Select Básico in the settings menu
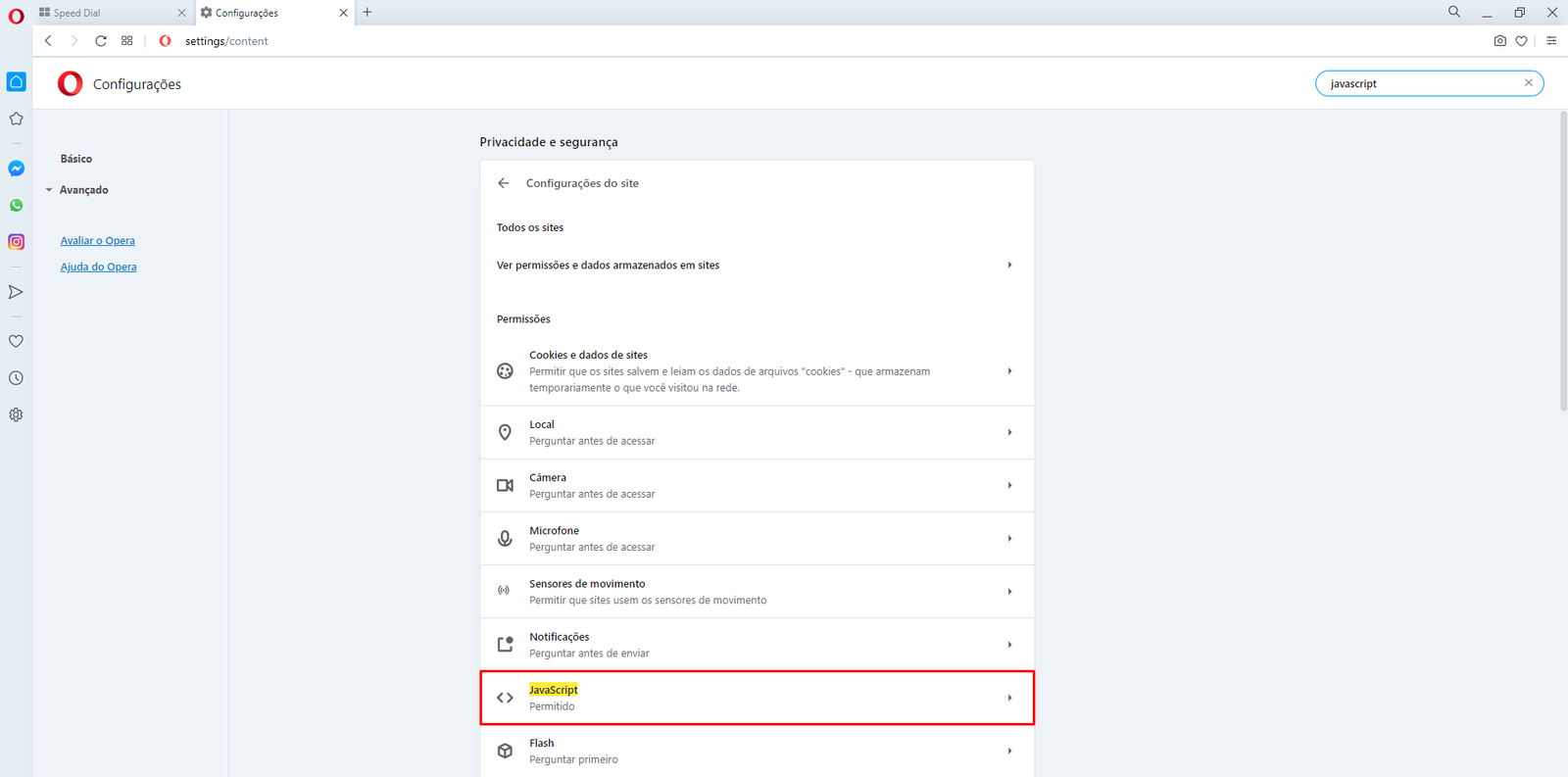 pos(76,159)
